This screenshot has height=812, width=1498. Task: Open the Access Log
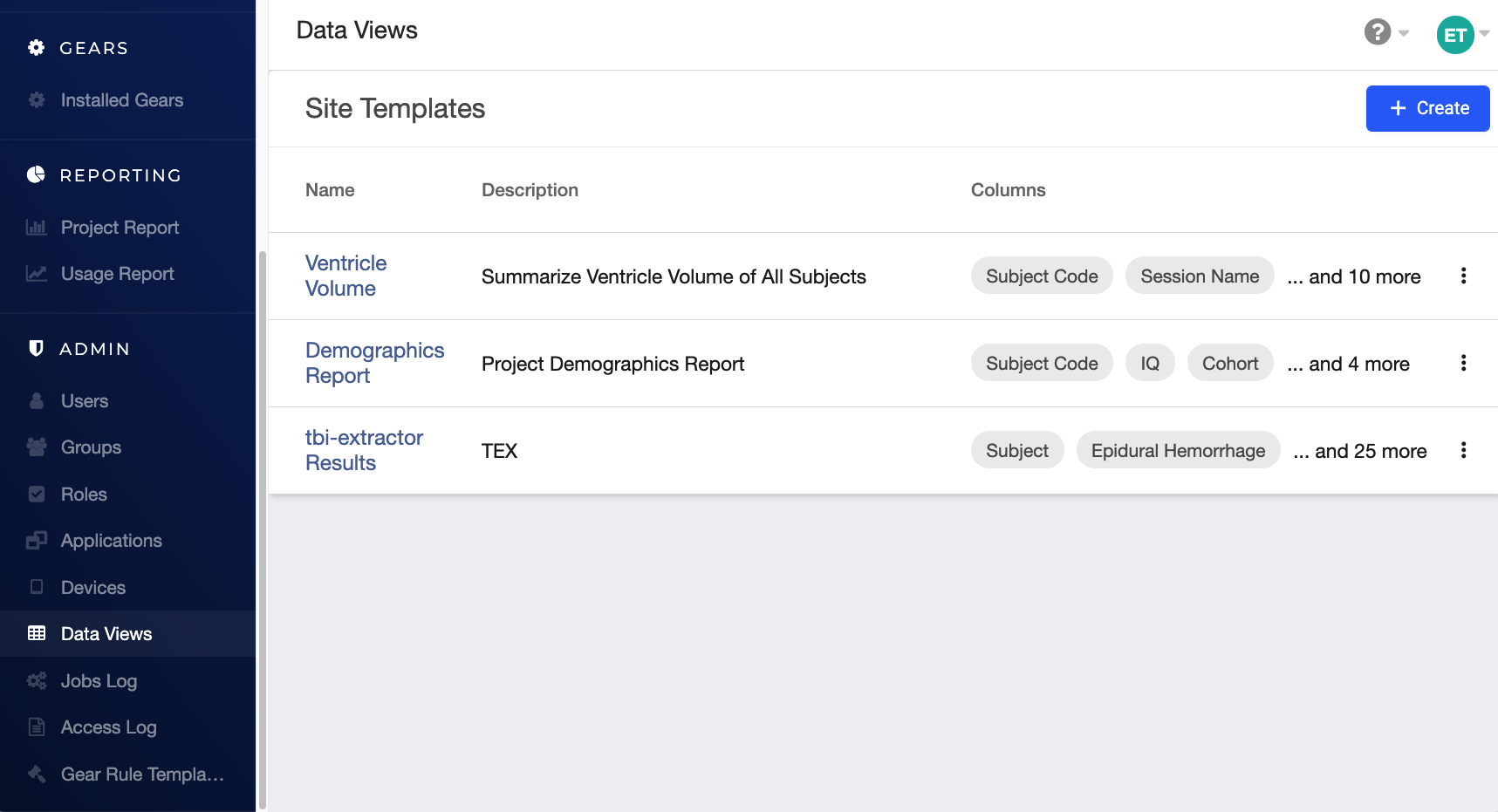pos(109,727)
